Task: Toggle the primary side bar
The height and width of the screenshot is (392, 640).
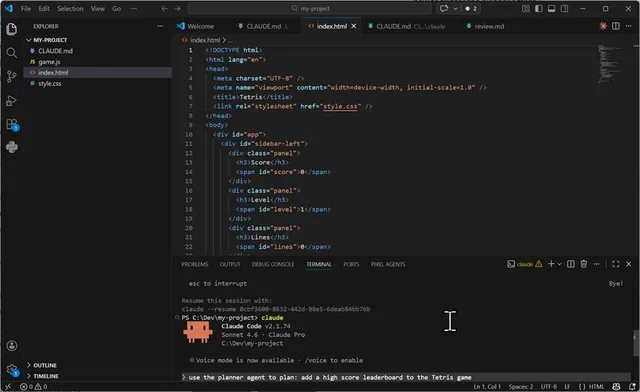Action: [539, 9]
